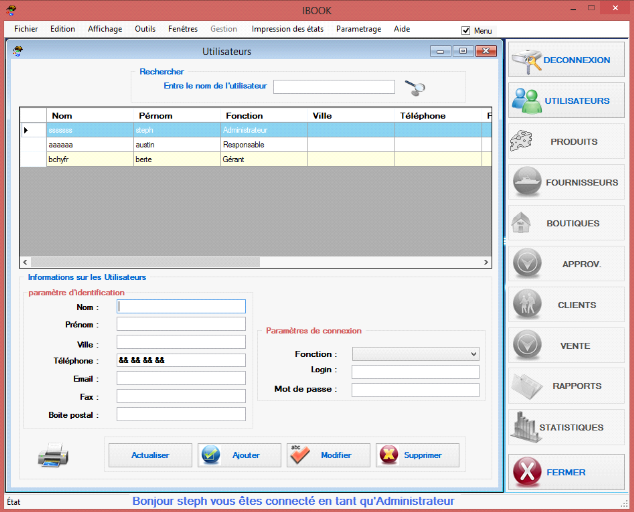Show the Statistiques chart section
The image size is (634, 512).
click(x=567, y=427)
